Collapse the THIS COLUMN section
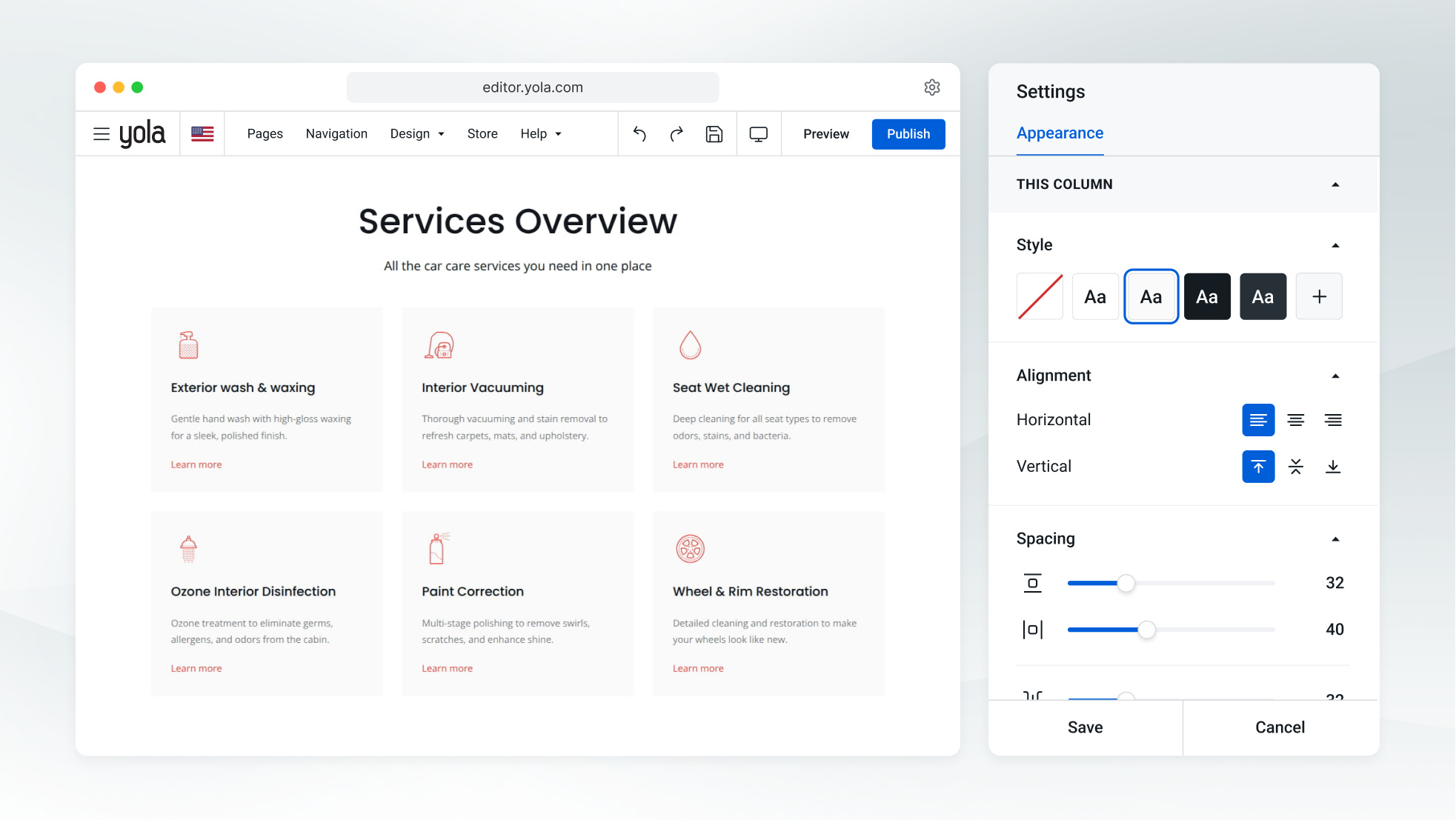The image size is (1456, 820). pos(1335,184)
